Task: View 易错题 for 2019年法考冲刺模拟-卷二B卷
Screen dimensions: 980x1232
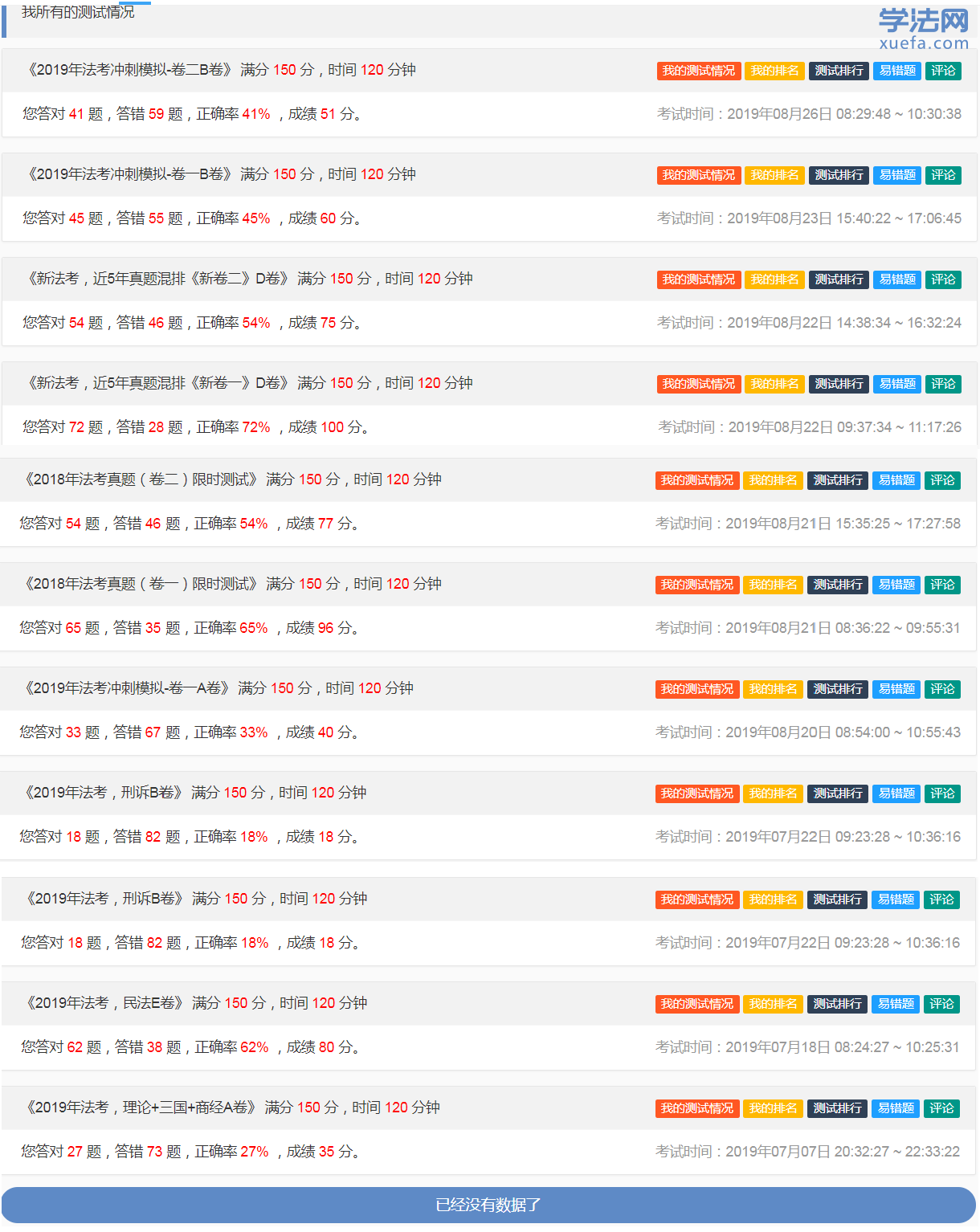Action: 897,71
